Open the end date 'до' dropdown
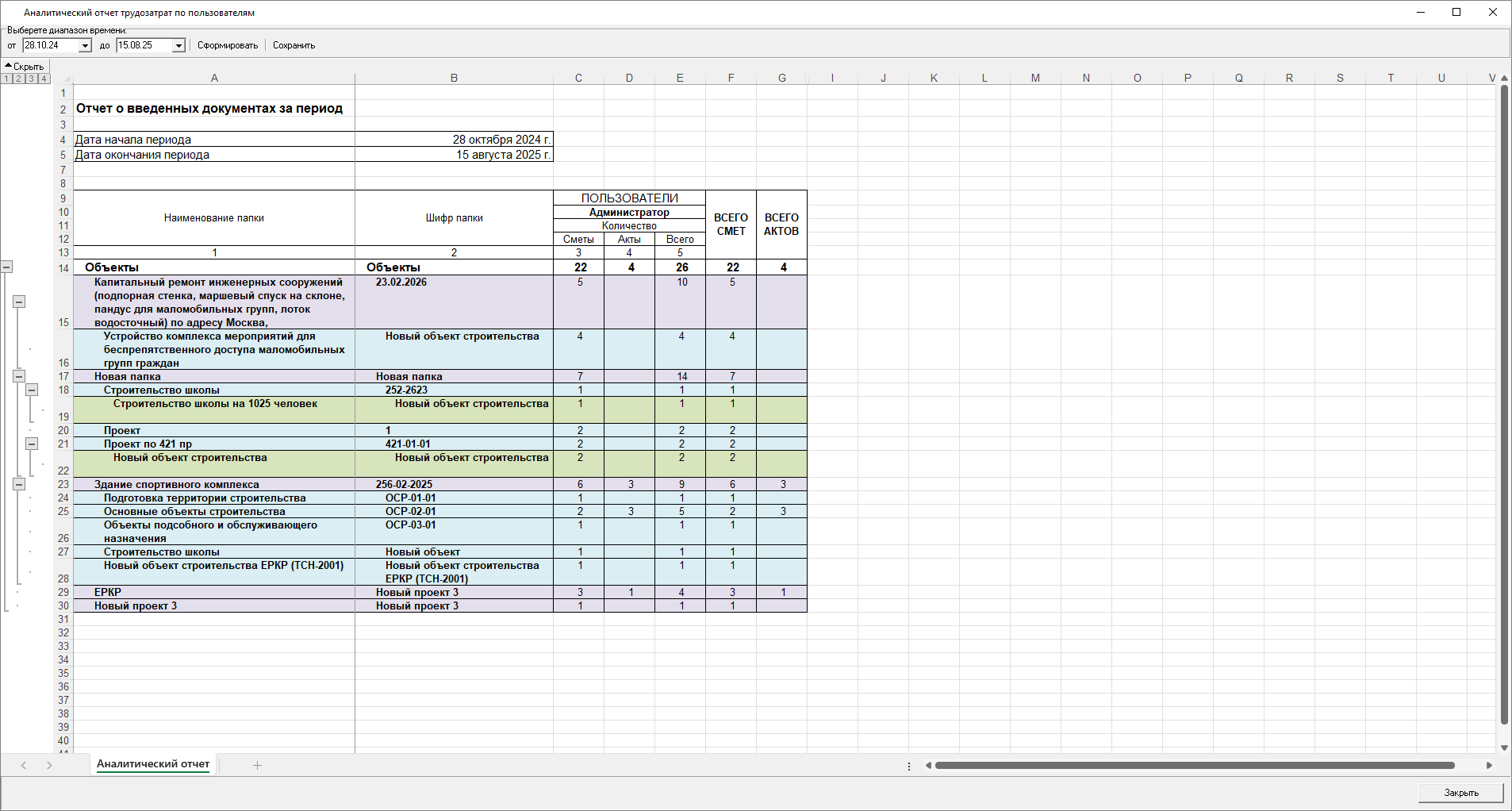1512x811 pixels. pyautogui.click(x=178, y=46)
